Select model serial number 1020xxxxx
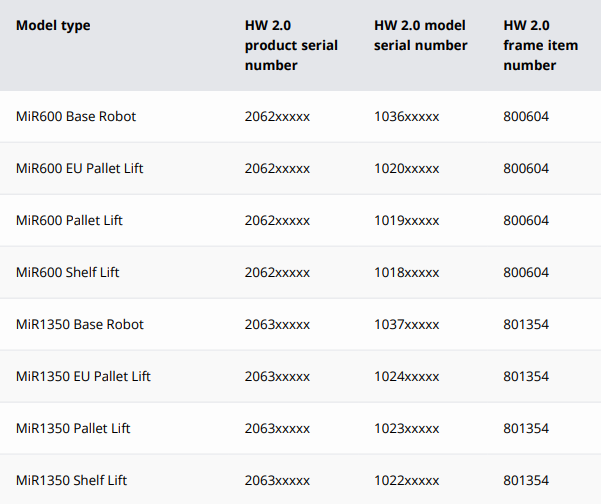 (406, 168)
